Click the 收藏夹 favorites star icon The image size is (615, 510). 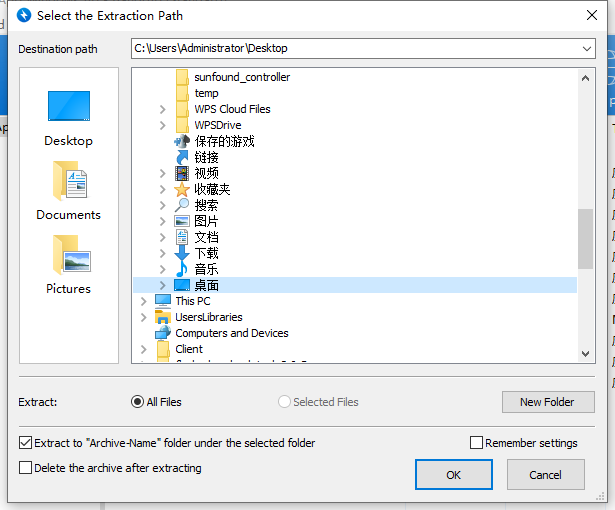click(182, 189)
